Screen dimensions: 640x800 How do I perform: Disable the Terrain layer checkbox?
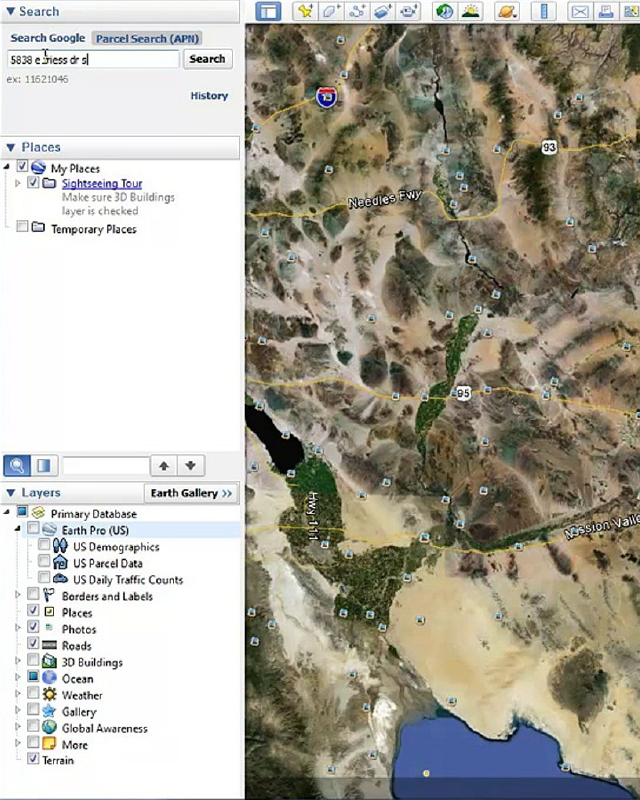pyautogui.click(x=33, y=760)
